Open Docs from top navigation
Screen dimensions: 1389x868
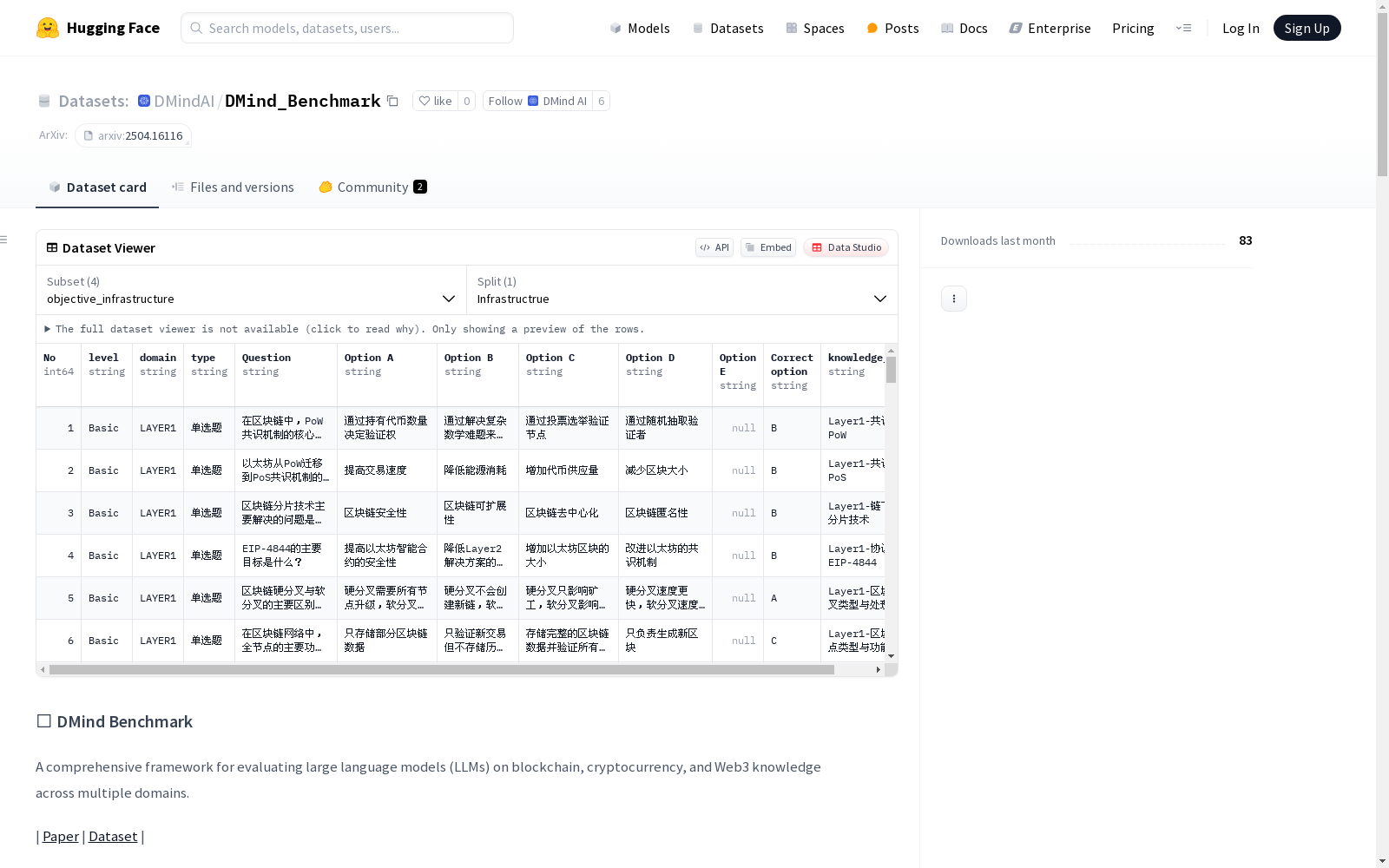(x=964, y=28)
